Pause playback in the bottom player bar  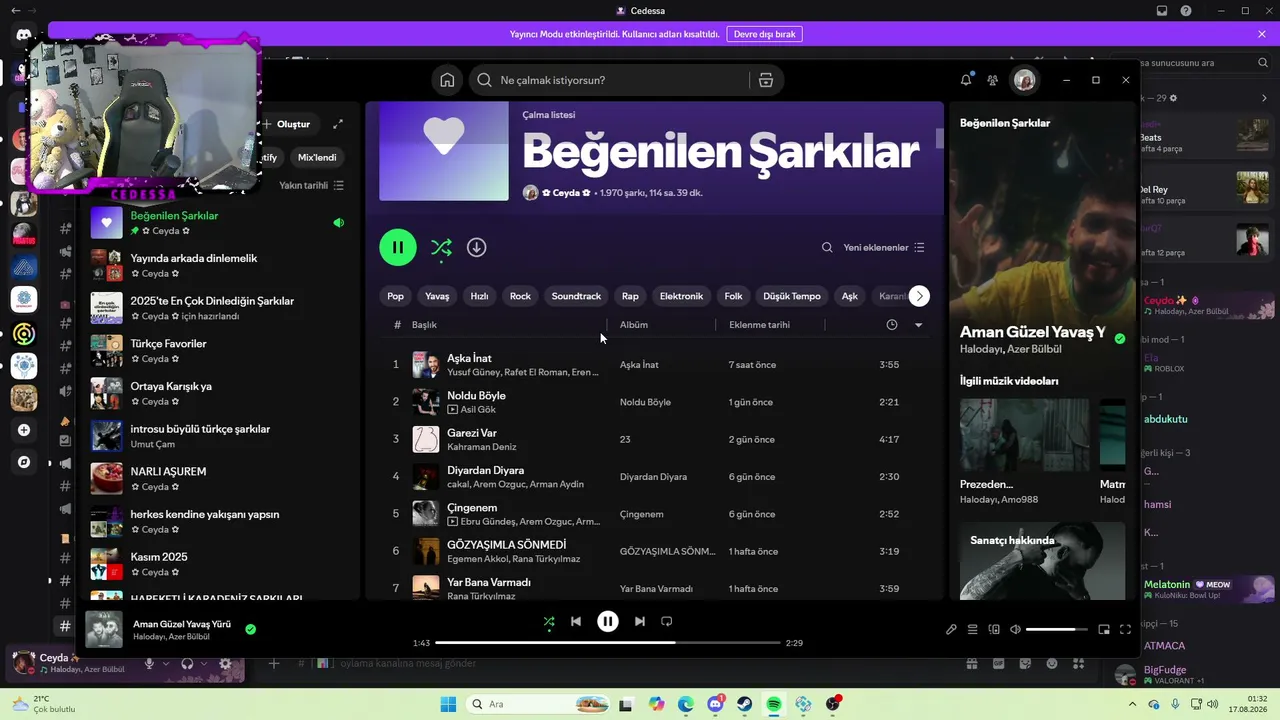(x=608, y=621)
